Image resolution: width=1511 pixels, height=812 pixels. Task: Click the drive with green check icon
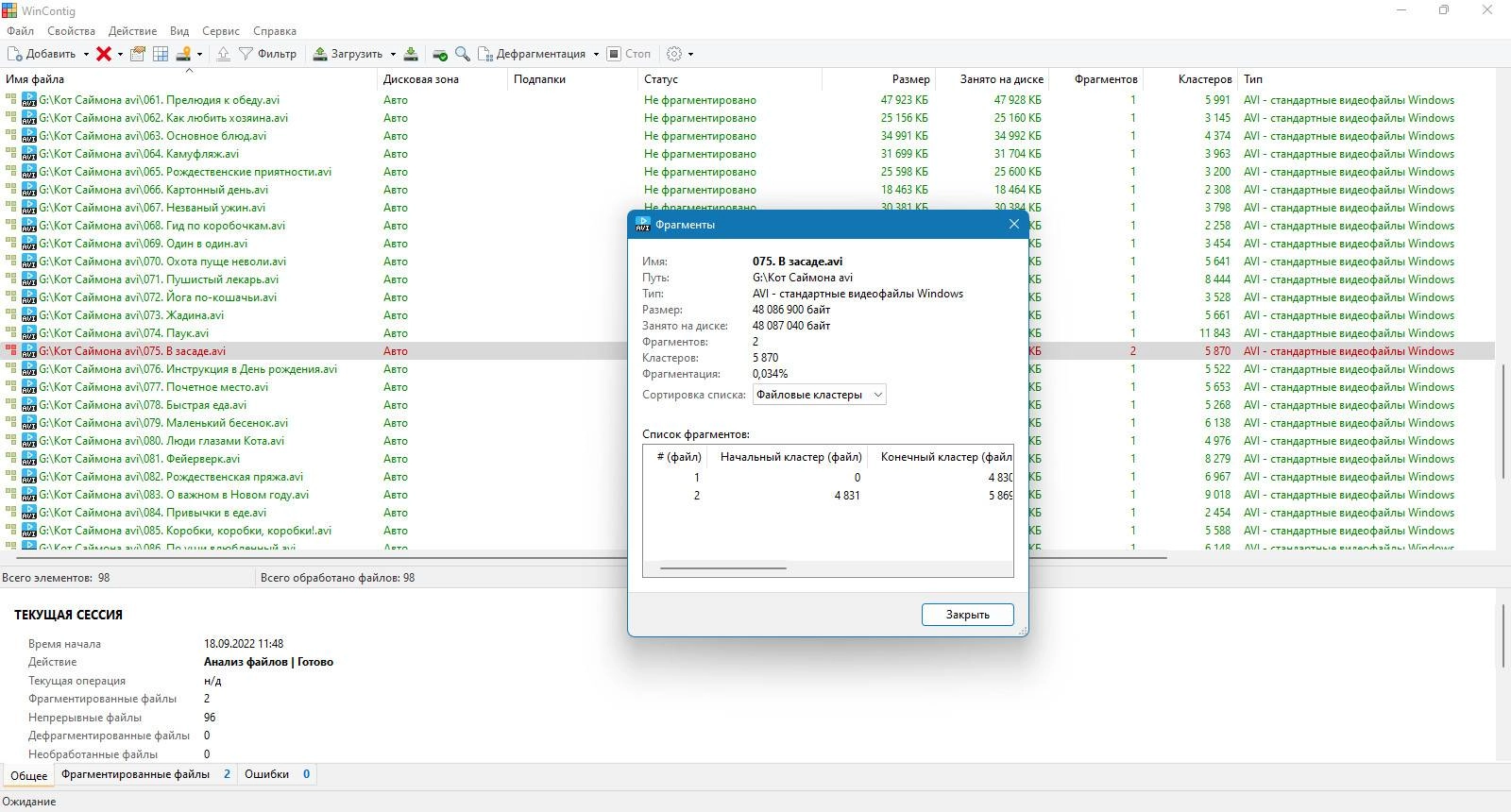click(440, 54)
